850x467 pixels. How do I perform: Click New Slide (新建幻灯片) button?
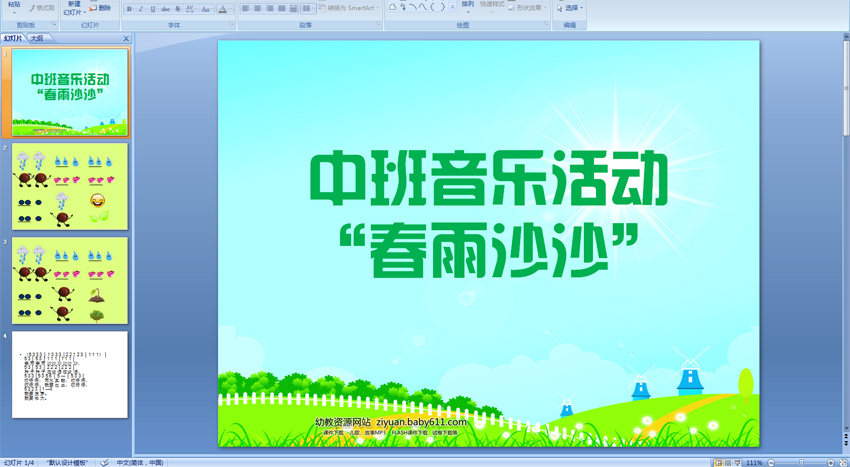[x=74, y=9]
